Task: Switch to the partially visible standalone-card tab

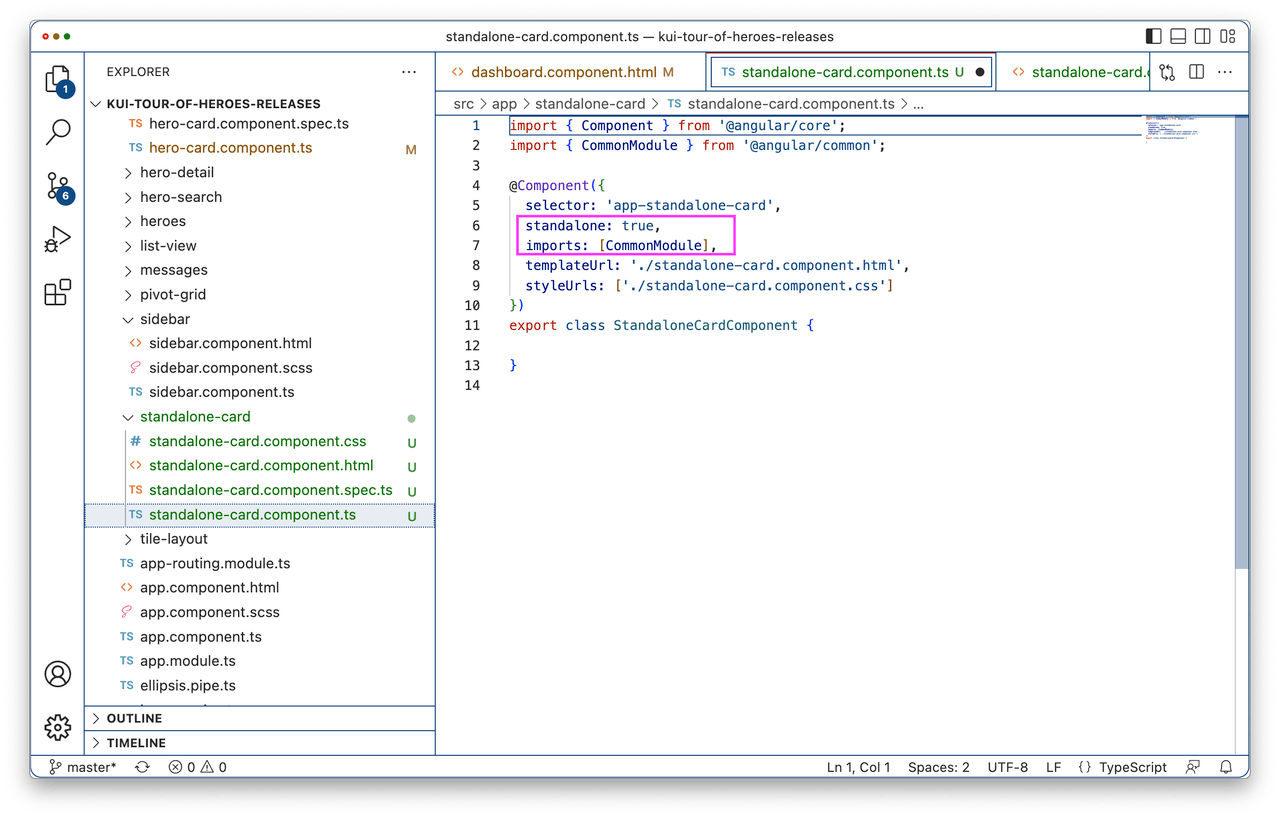Action: 1080,72
